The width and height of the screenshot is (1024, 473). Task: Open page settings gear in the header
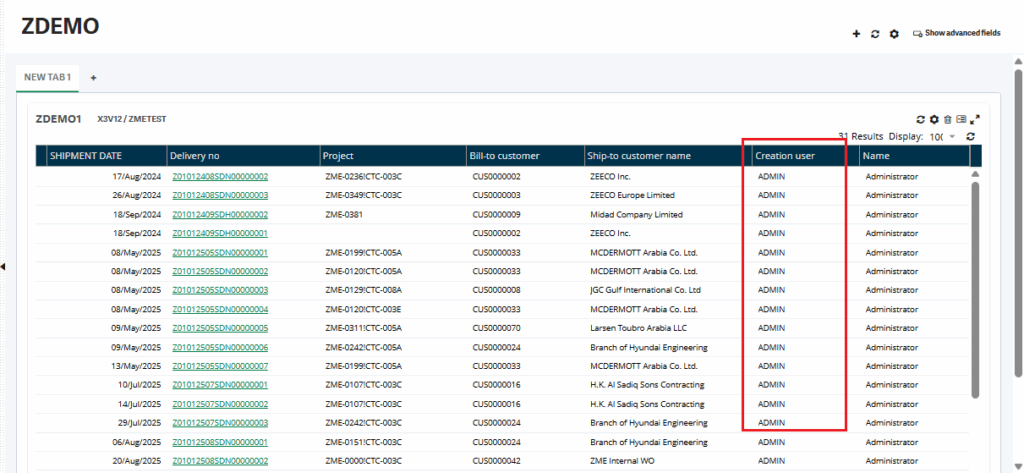point(894,33)
